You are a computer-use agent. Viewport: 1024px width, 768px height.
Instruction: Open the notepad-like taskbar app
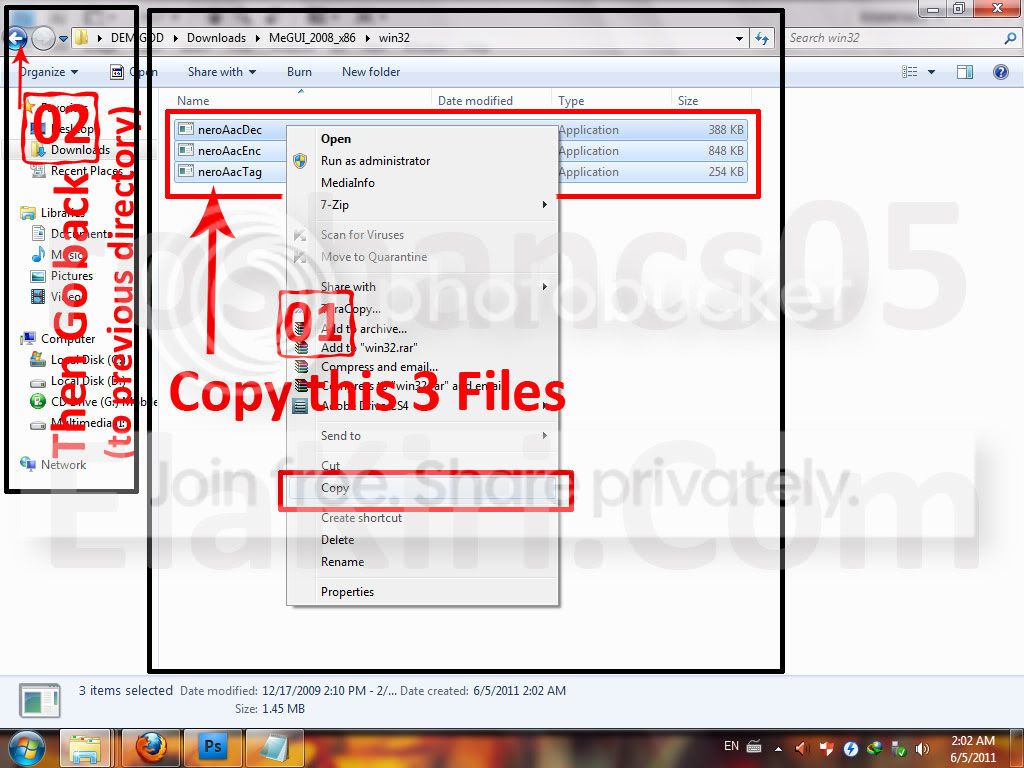click(275, 748)
